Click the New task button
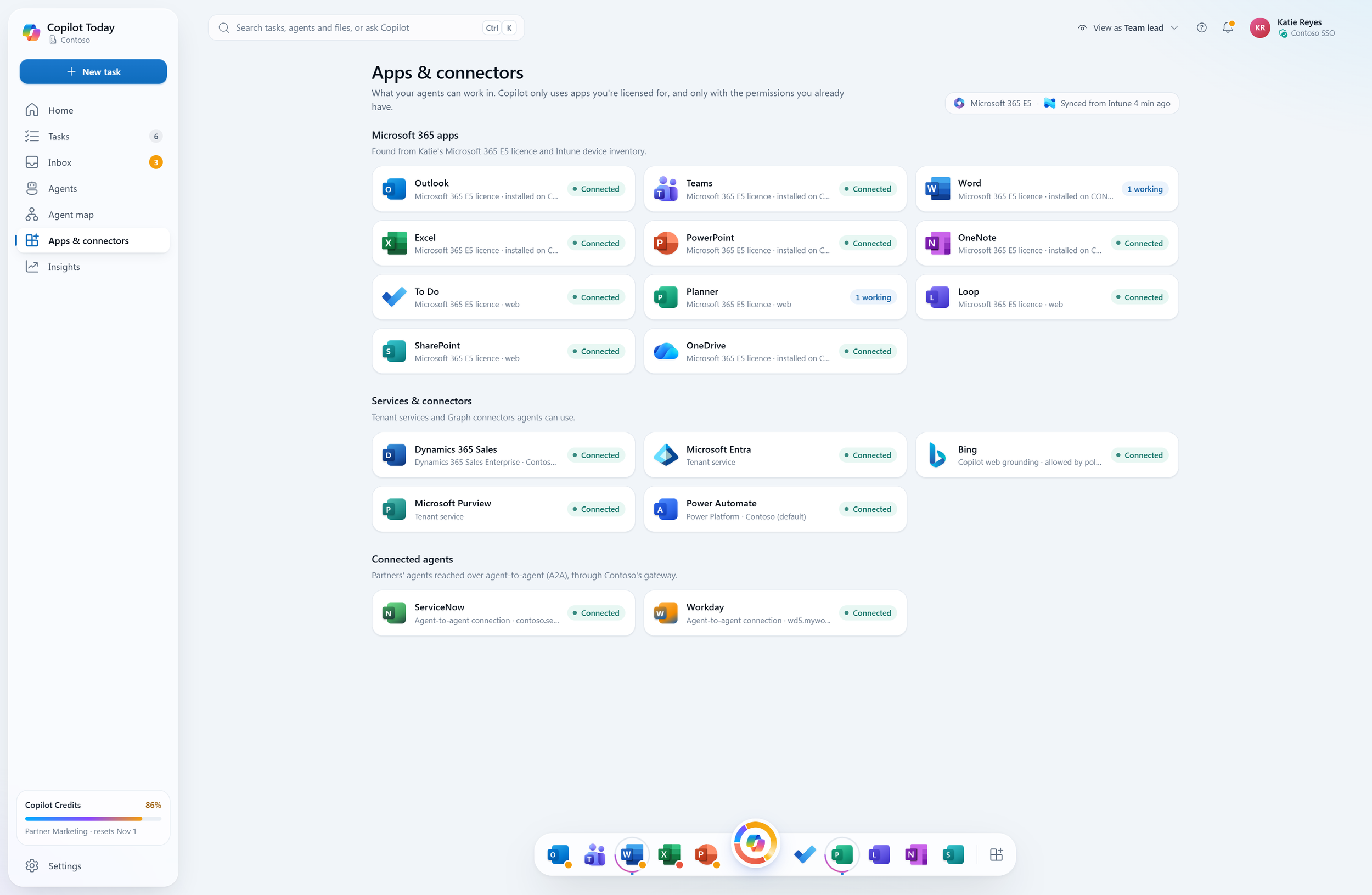1372x895 pixels. [x=93, y=71]
